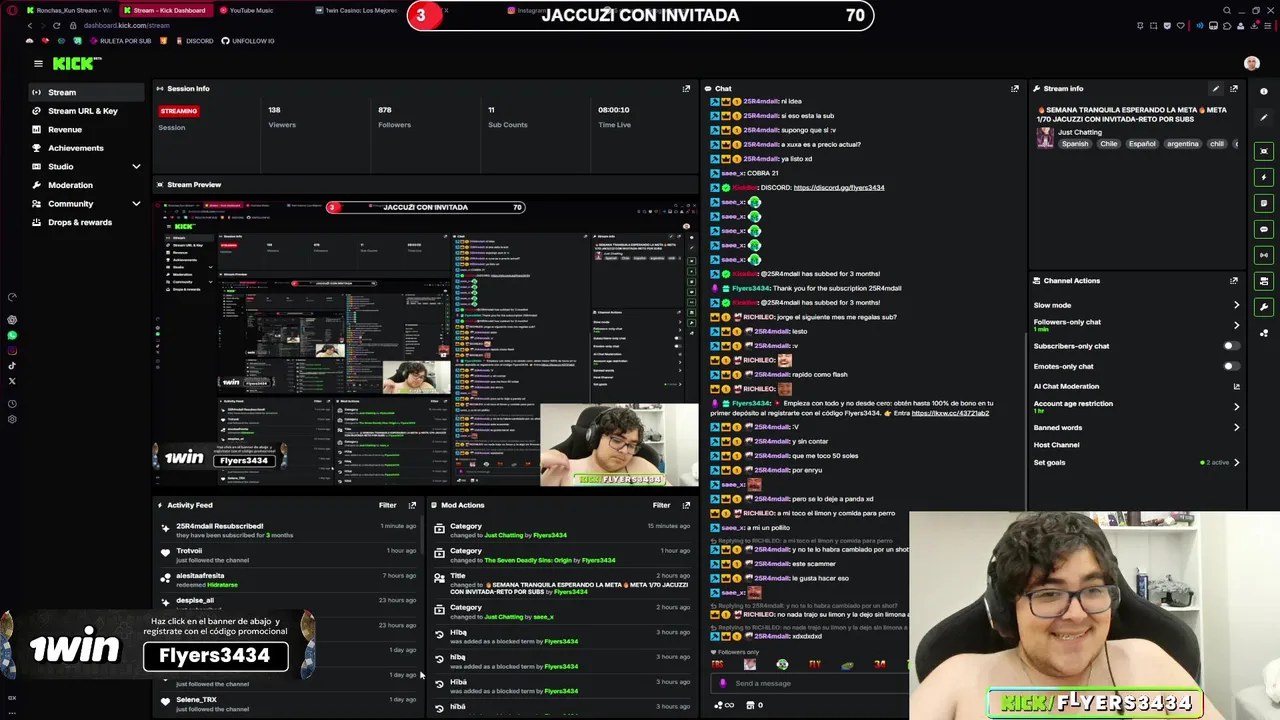Select the argentina stream tag
The image size is (1280, 720).
click(x=1182, y=144)
